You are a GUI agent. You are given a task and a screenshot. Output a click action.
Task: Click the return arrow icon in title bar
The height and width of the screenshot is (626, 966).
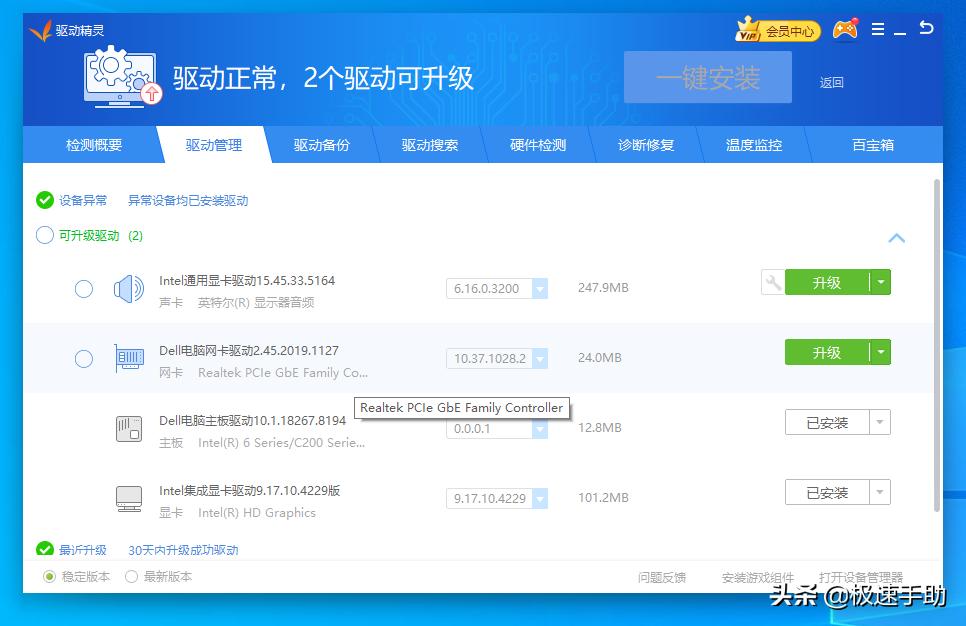tap(926, 29)
